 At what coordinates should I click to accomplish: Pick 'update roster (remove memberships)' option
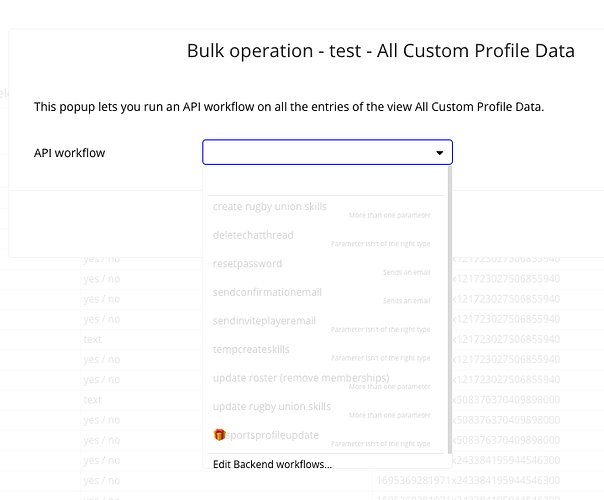tap(301, 378)
